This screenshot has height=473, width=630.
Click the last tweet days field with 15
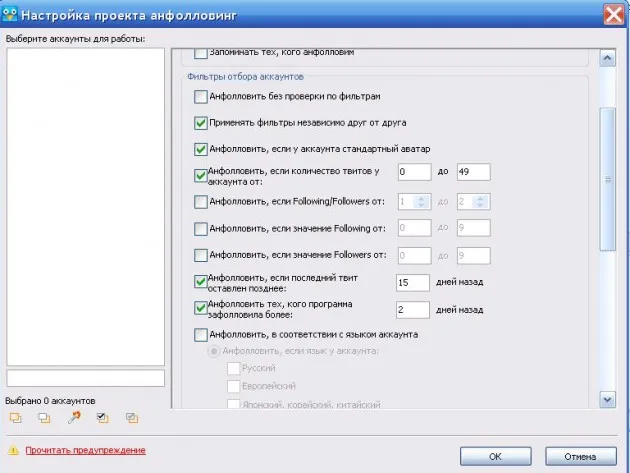tap(413, 283)
